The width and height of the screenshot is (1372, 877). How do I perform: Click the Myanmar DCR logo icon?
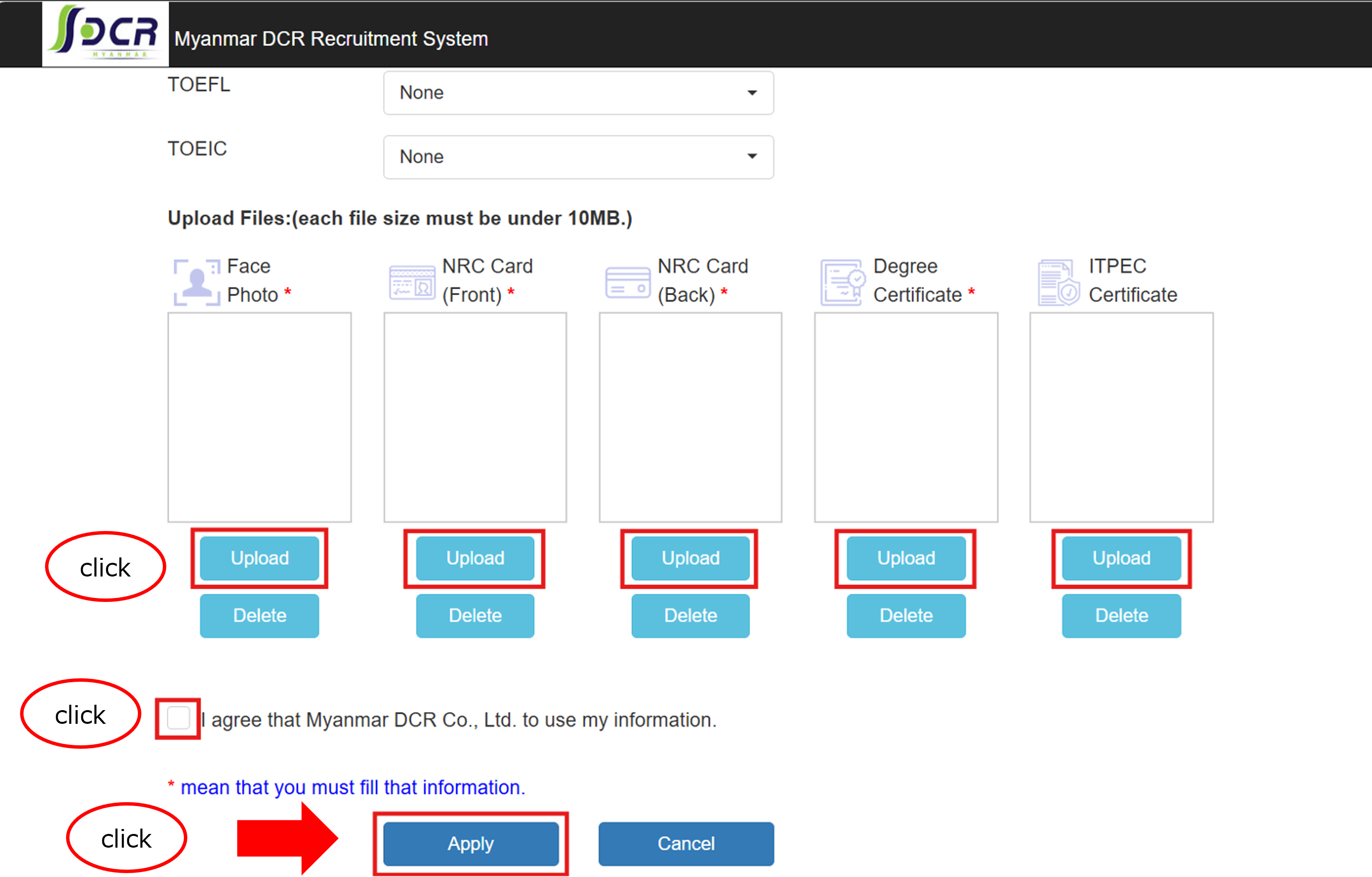[x=106, y=33]
